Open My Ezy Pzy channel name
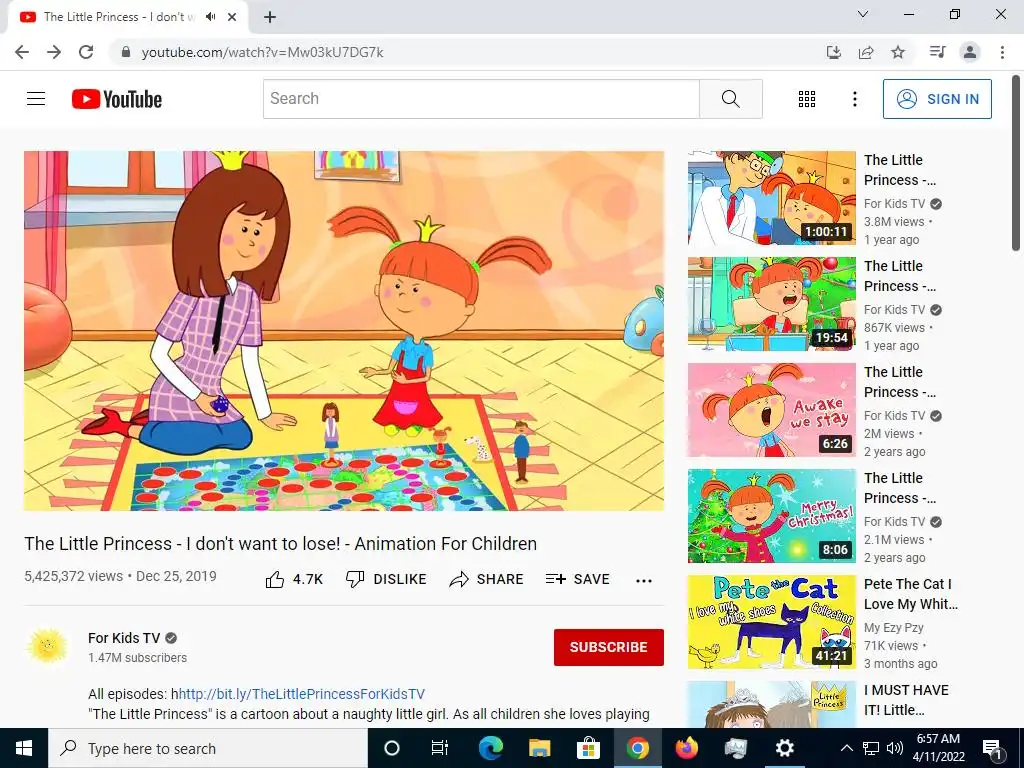 (893, 628)
